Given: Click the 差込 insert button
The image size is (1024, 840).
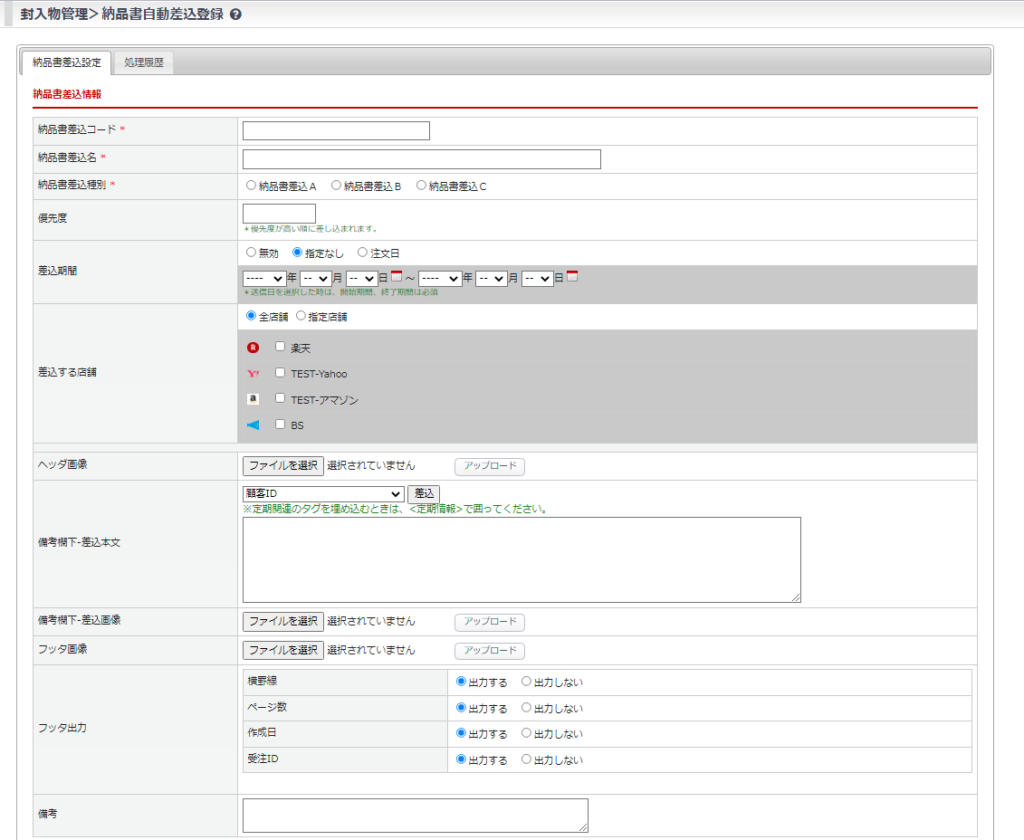Looking at the screenshot, I should coord(424,494).
